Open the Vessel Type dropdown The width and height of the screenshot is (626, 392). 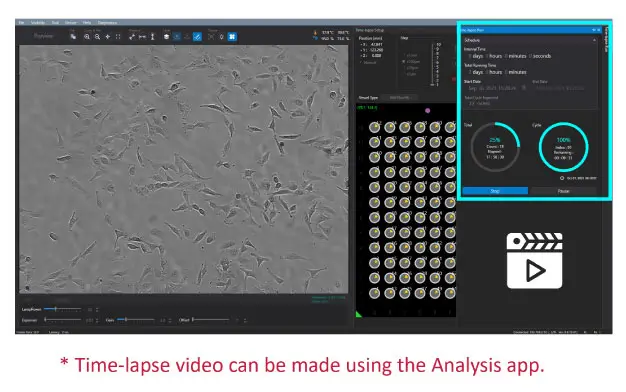pos(399,97)
